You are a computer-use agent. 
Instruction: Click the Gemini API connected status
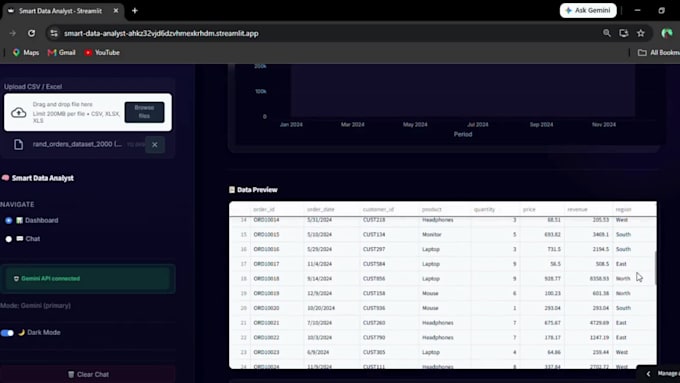tap(88, 278)
